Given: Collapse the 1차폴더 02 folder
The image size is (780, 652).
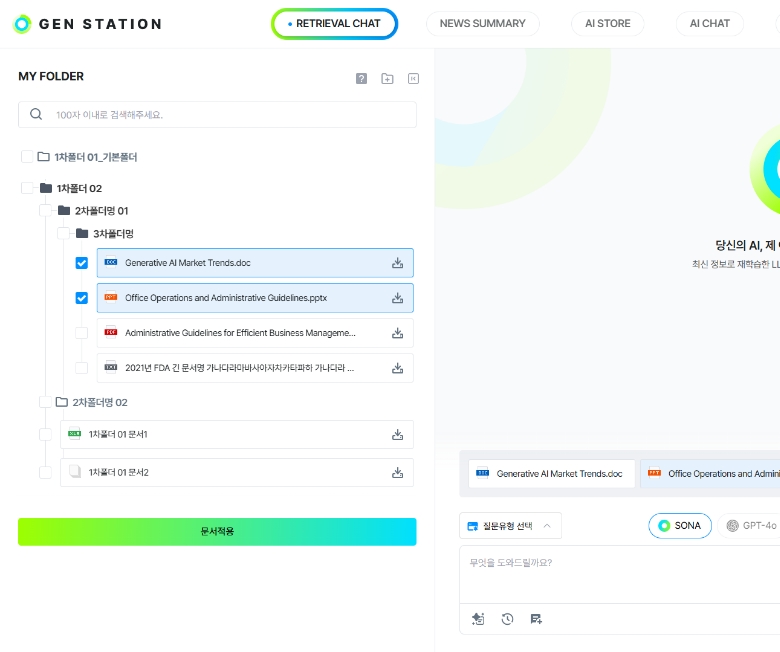Looking at the screenshot, I should [46, 188].
